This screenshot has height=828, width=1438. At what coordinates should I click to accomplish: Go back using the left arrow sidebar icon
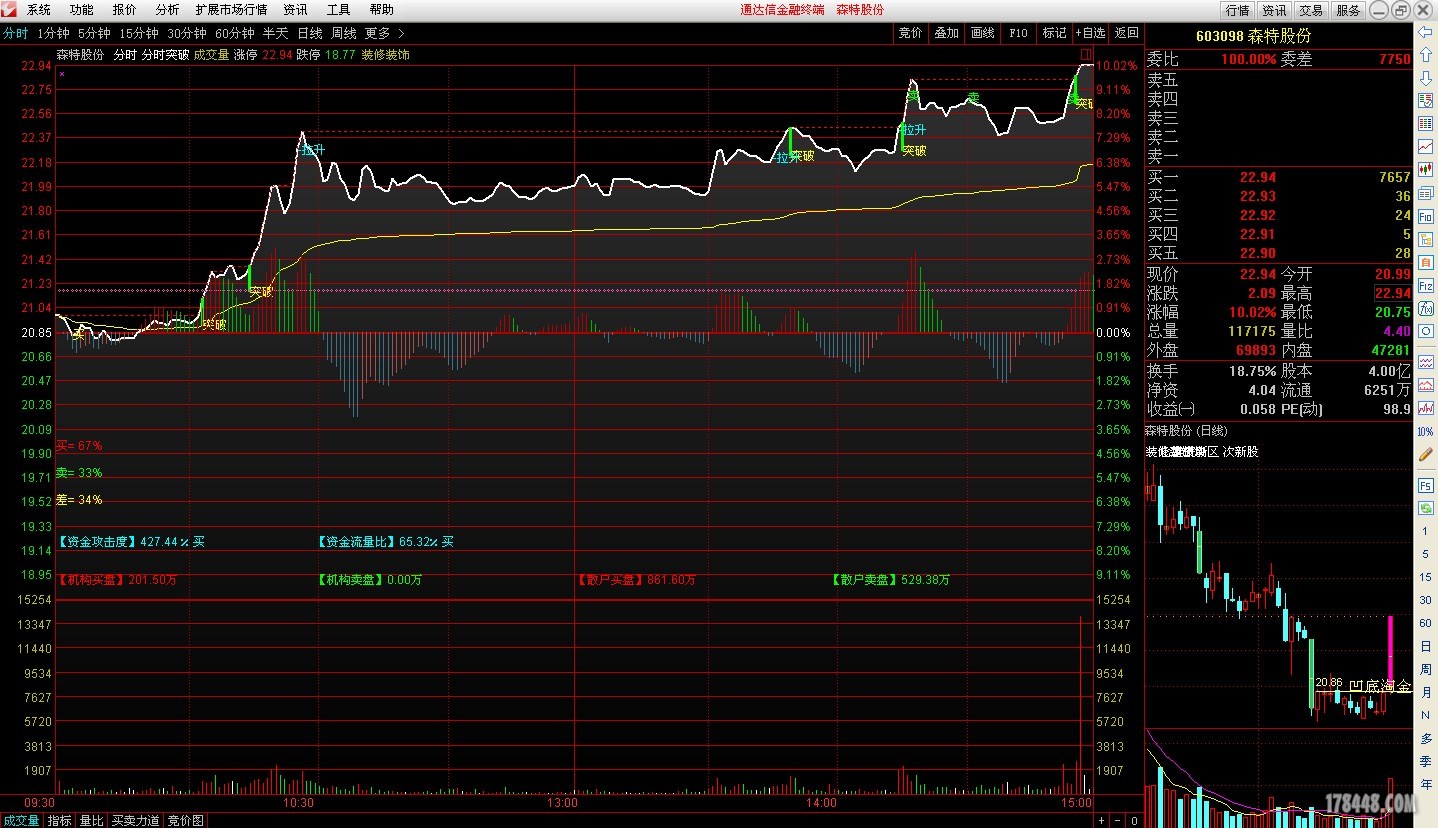click(x=1425, y=33)
